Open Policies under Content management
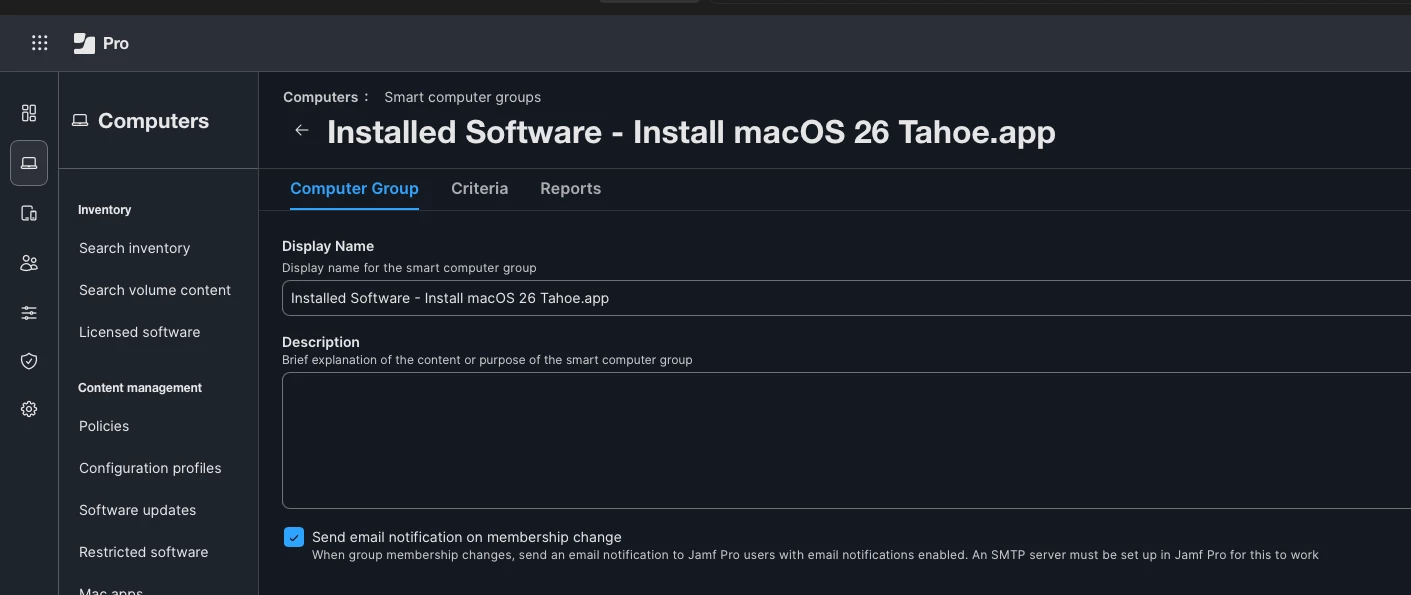 104,426
